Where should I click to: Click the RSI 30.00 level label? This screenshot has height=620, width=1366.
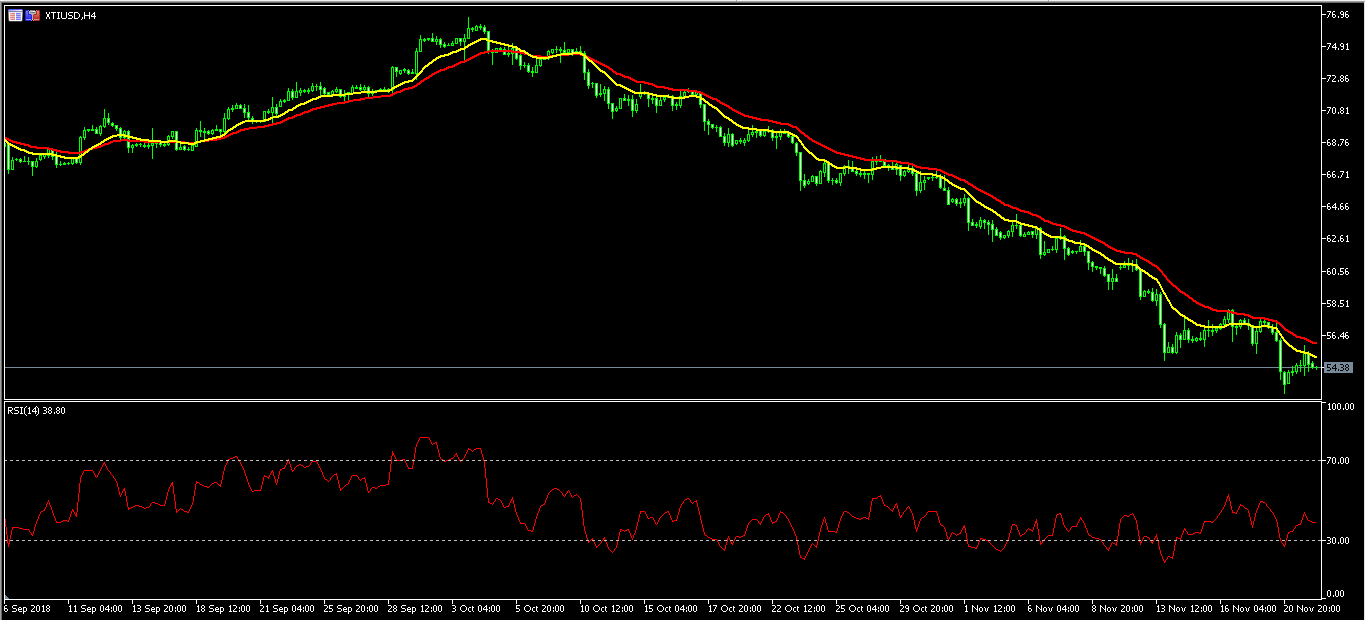pos(1337,541)
